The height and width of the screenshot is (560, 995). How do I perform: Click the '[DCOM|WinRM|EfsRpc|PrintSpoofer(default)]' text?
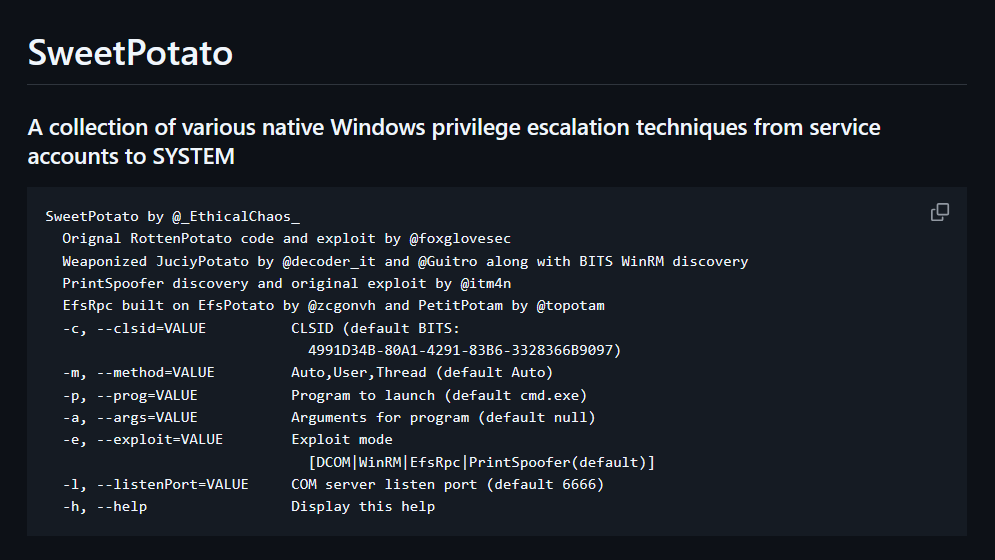(x=482, y=462)
